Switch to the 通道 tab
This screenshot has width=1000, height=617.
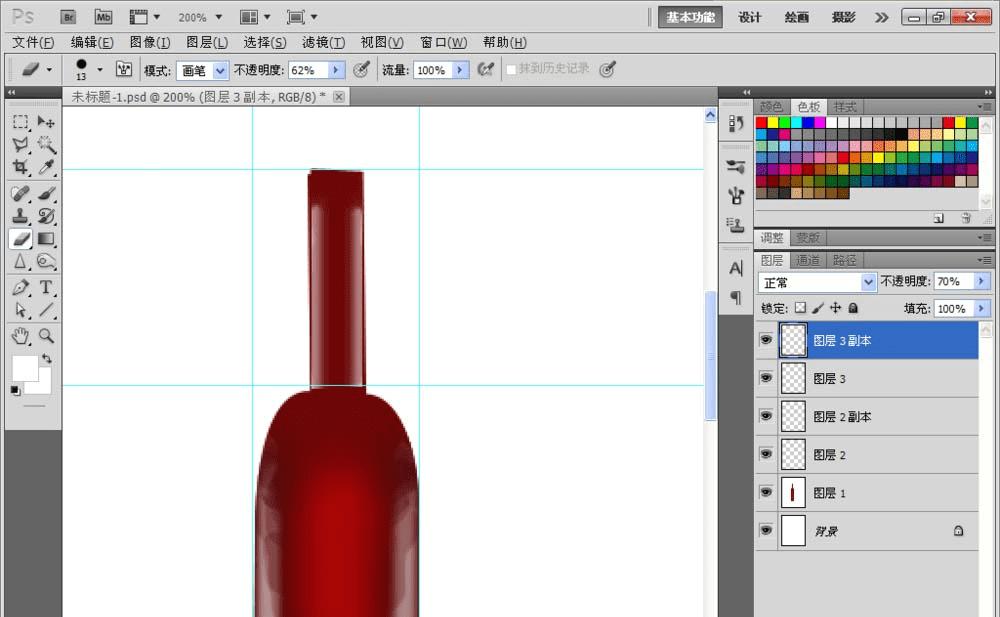point(808,260)
